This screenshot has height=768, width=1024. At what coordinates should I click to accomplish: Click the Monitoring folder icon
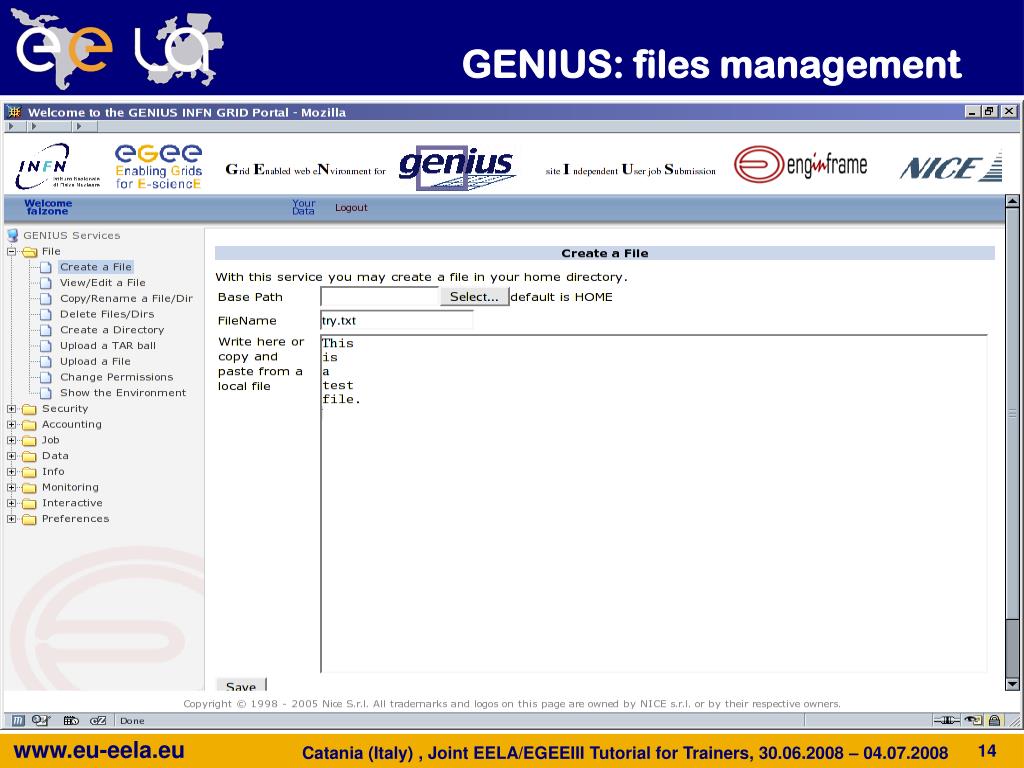tap(29, 488)
